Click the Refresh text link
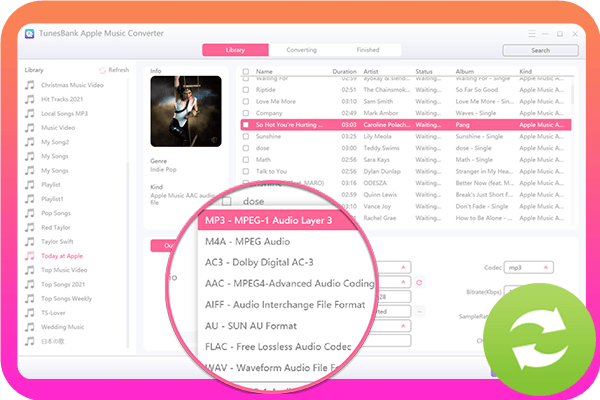The height and width of the screenshot is (400, 600). point(119,70)
